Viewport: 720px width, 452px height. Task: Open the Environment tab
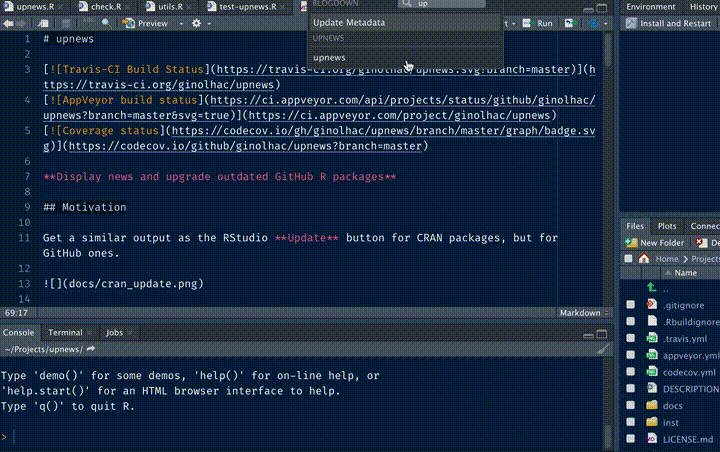(x=650, y=6)
